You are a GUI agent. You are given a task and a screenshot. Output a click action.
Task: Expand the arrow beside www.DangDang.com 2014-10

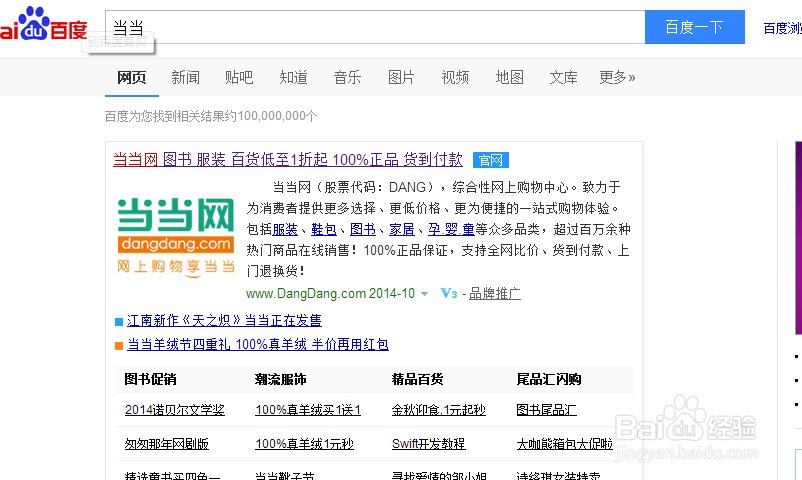(x=424, y=294)
